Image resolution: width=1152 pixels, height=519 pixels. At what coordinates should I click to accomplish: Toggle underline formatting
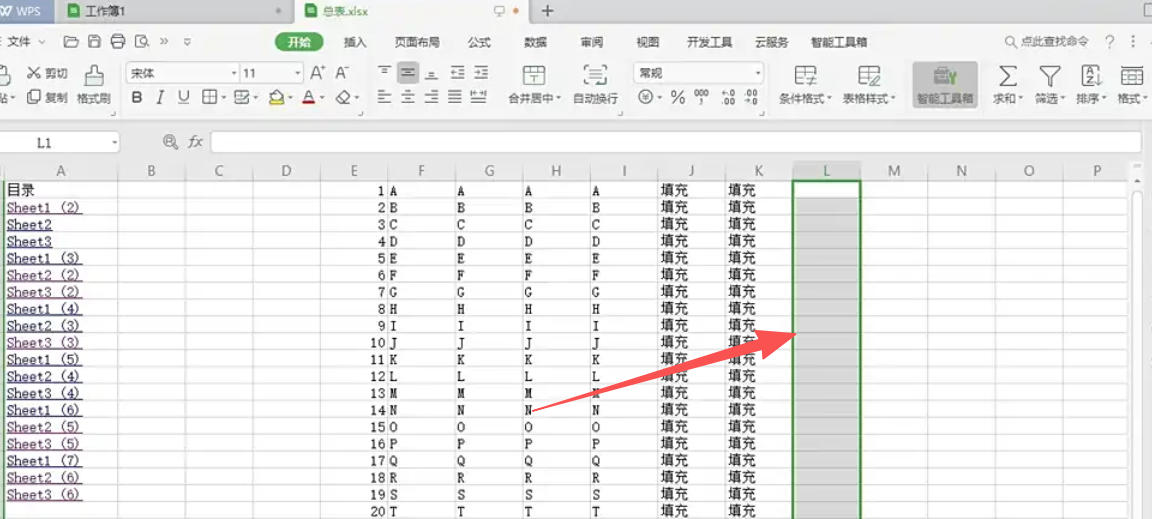pos(184,98)
